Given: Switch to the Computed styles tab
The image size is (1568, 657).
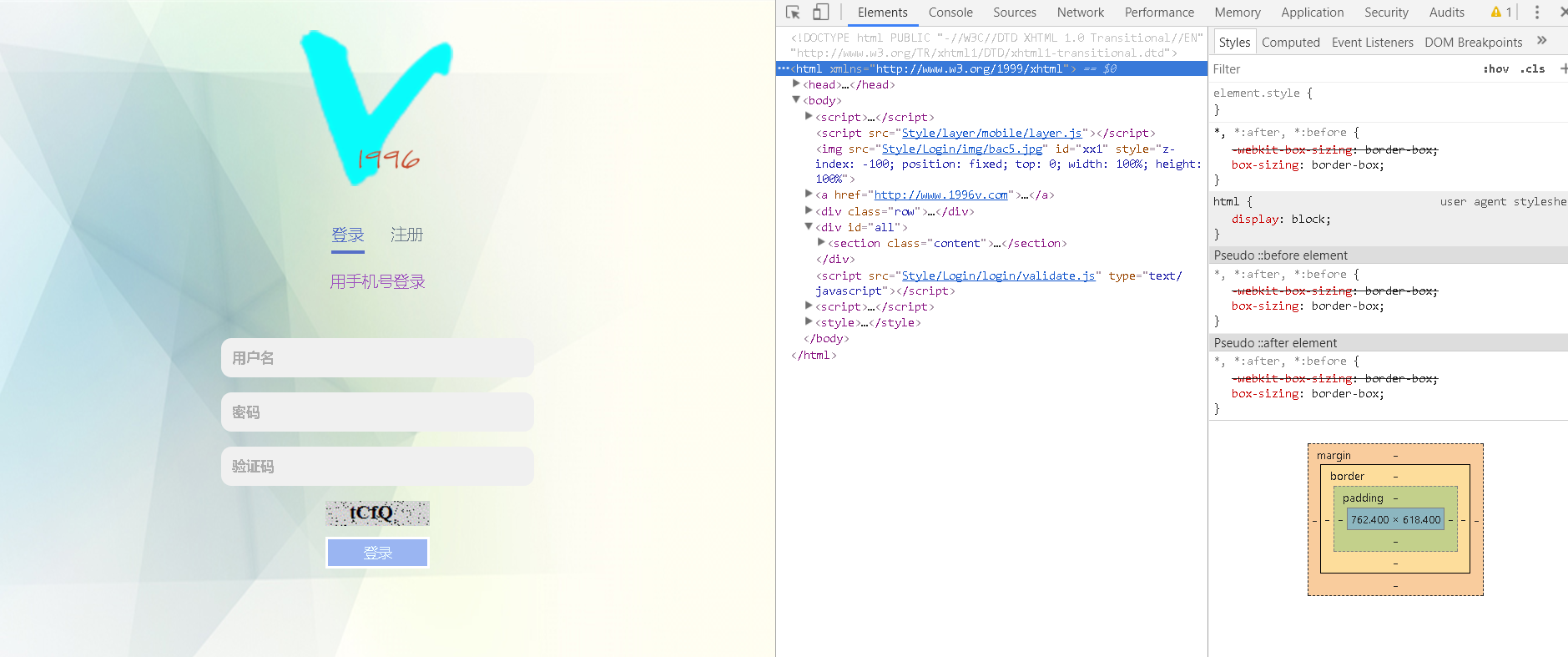Looking at the screenshot, I should [x=1290, y=43].
